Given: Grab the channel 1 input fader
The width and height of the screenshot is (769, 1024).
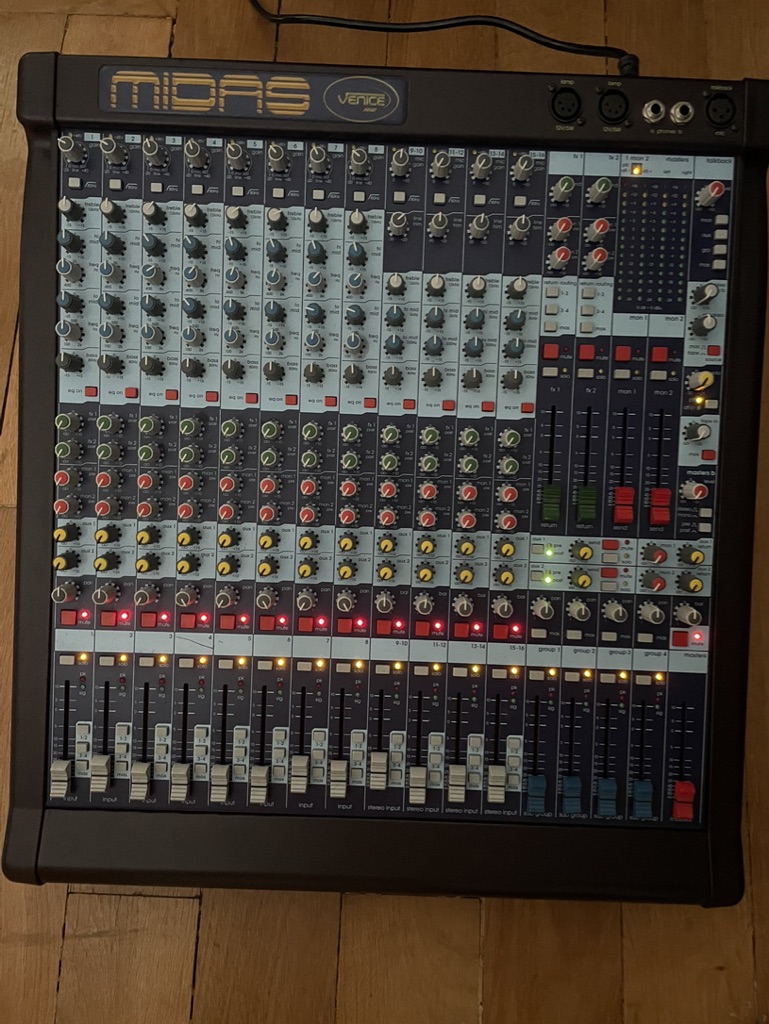Looking at the screenshot, I should coord(61,779).
